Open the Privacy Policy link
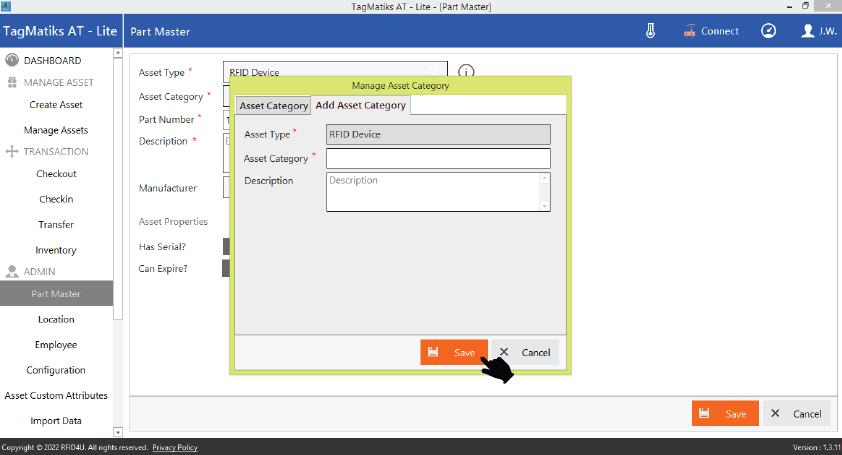This screenshot has width=842, height=455. tap(174, 447)
